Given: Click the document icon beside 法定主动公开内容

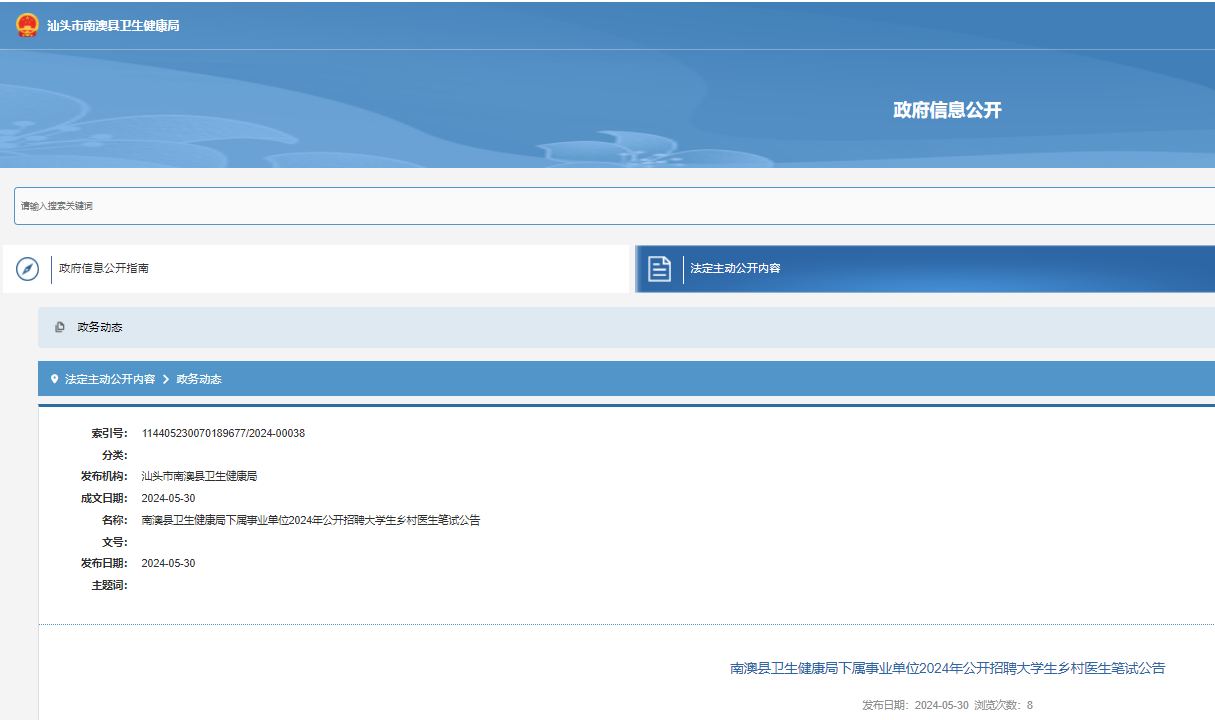Looking at the screenshot, I should [x=659, y=269].
